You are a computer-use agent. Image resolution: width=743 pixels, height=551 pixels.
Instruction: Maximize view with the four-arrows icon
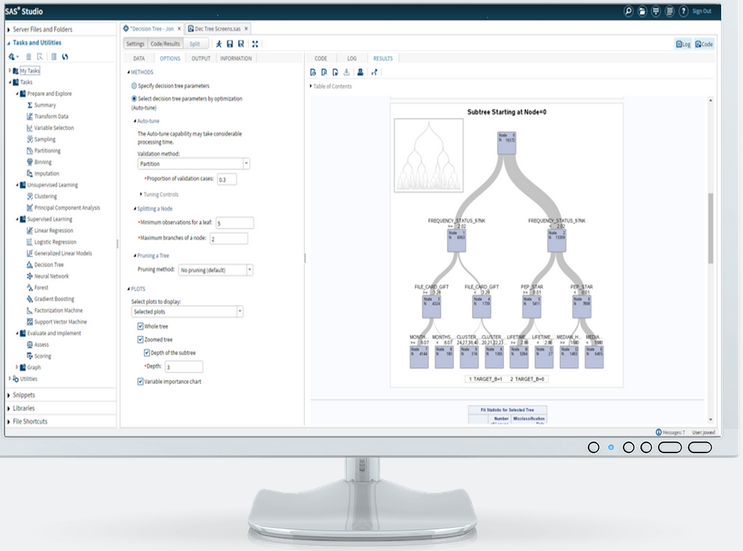pos(255,44)
